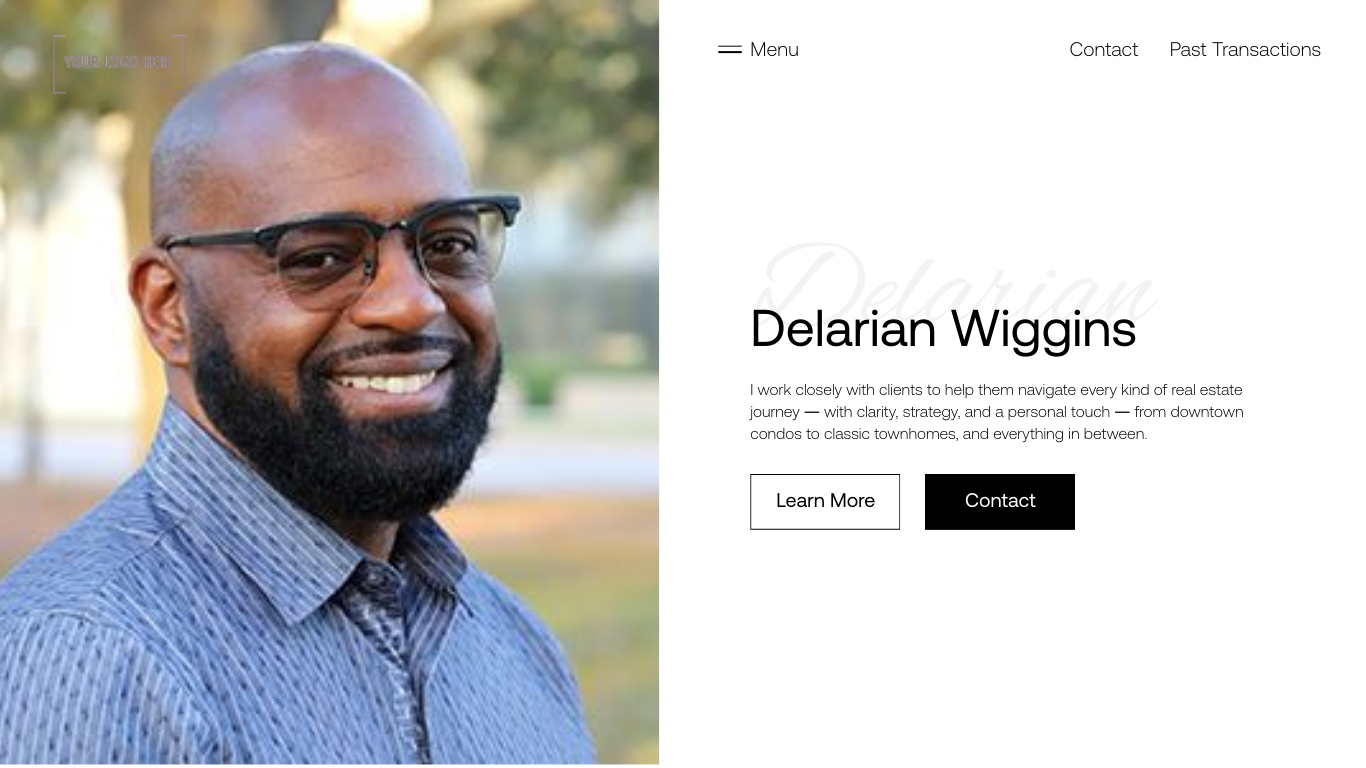Image resolution: width=1366 pixels, height=768 pixels.
Task: Click the Learn More outlined button
Action: (825, 502)
